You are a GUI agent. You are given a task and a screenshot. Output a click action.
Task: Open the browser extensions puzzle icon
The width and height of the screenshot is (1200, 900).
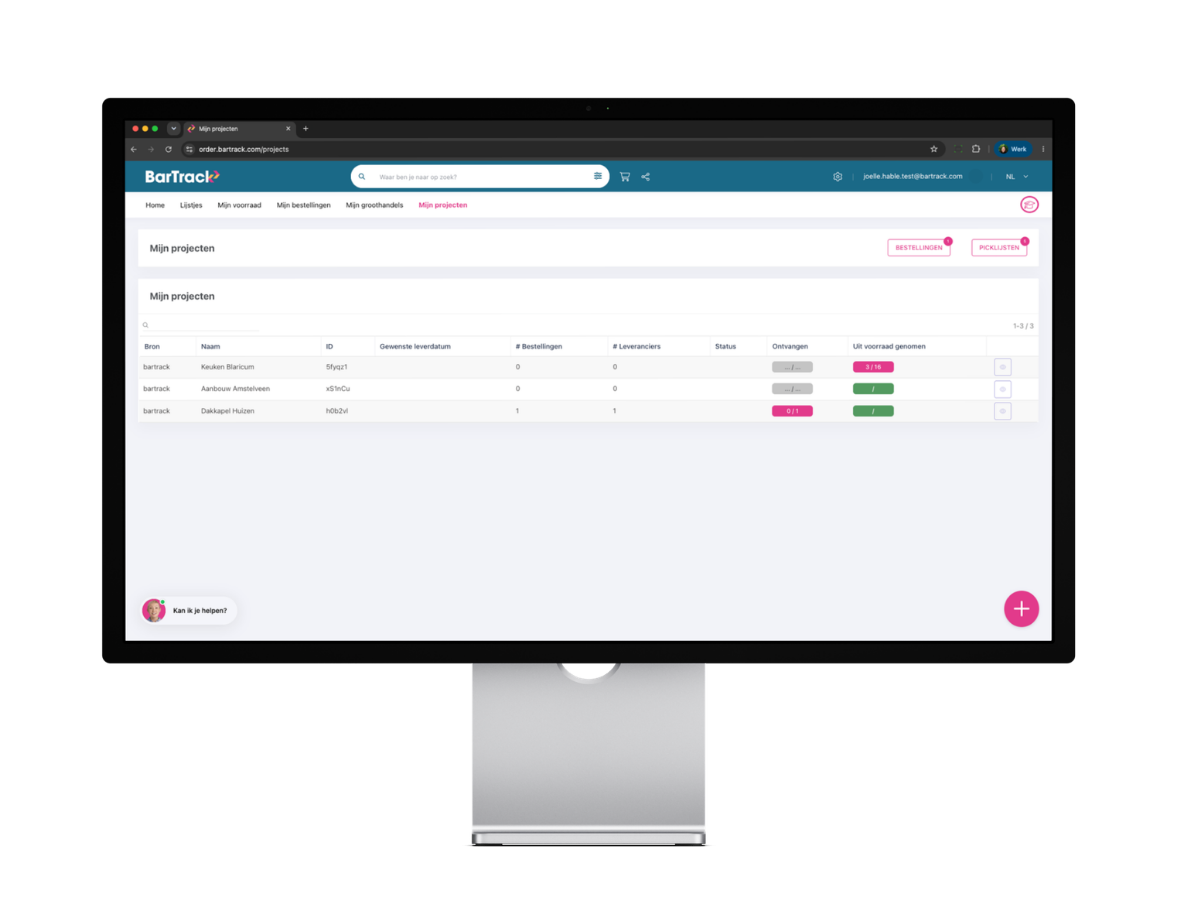point(976,149)
